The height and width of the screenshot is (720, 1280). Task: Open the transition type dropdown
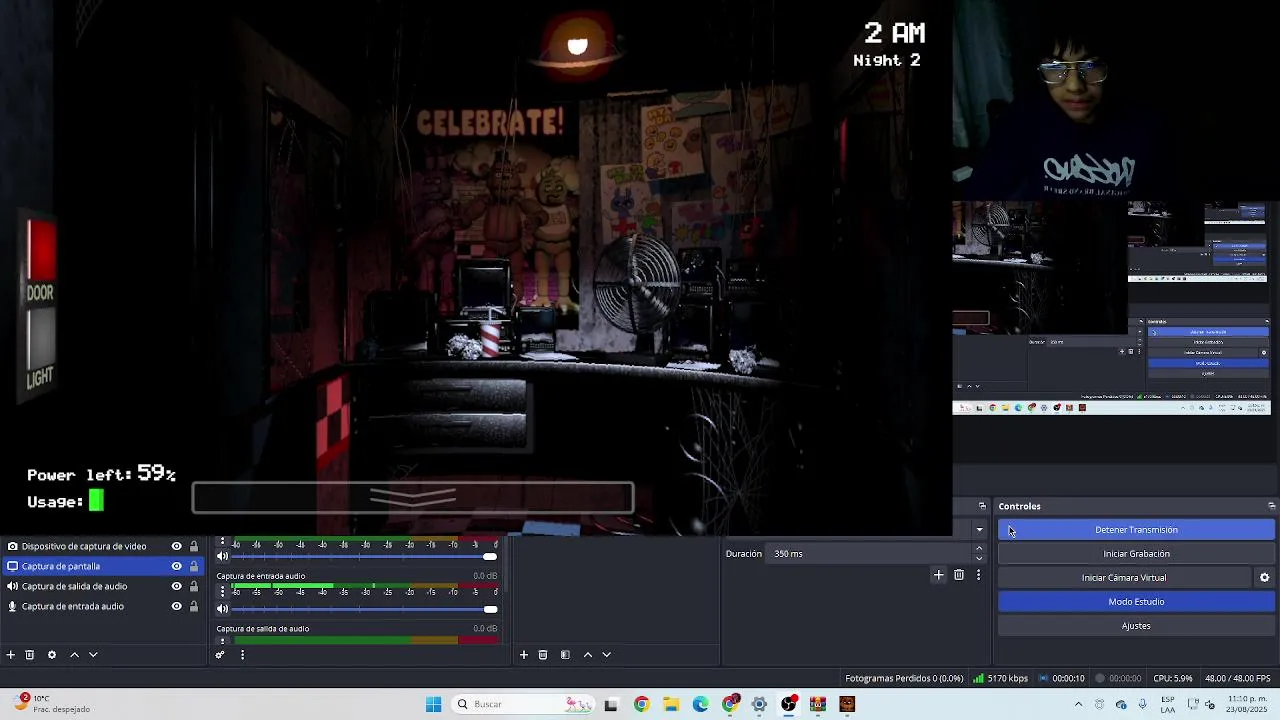point(979,530)
